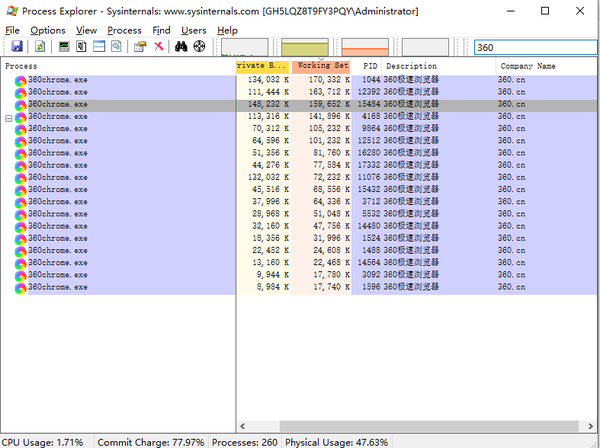600x448 pixels.
Task: Open the Find menu
Action: pyautogui.click(x=161, y=30)
